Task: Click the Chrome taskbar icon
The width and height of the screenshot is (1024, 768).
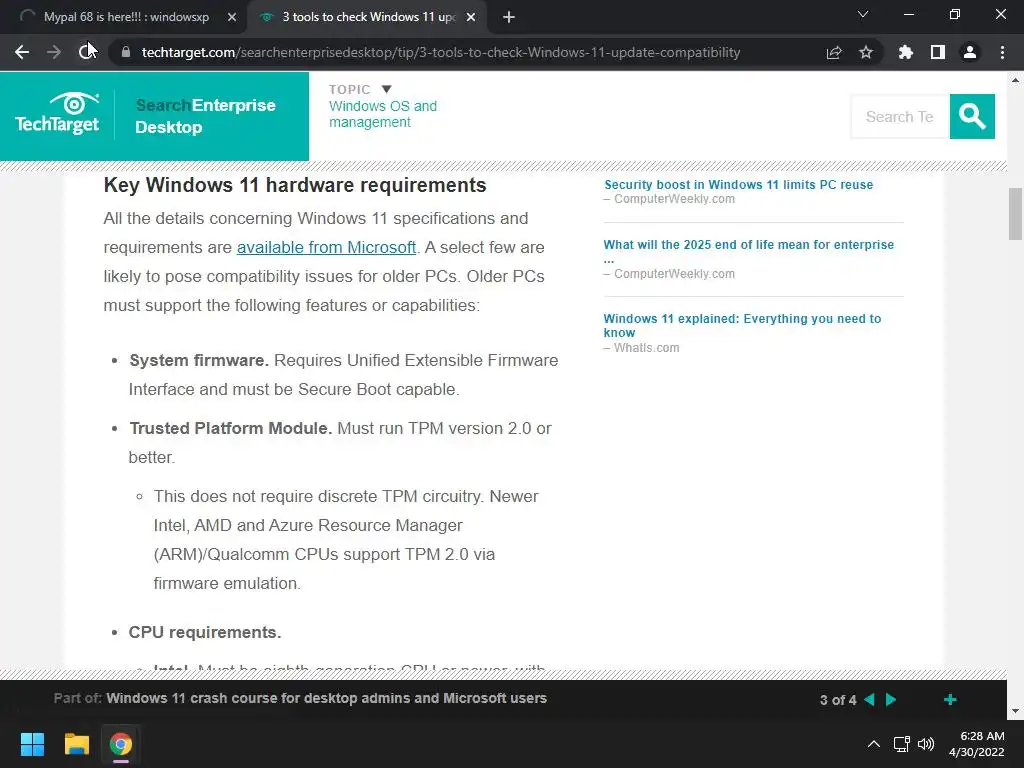Action: 121,744
